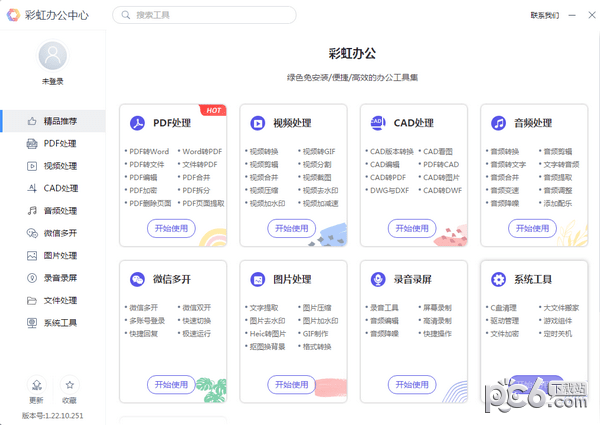Select 精品推荐 in the sidebar
This screenshot has height=425, width=600.
(x=53, y=121)
